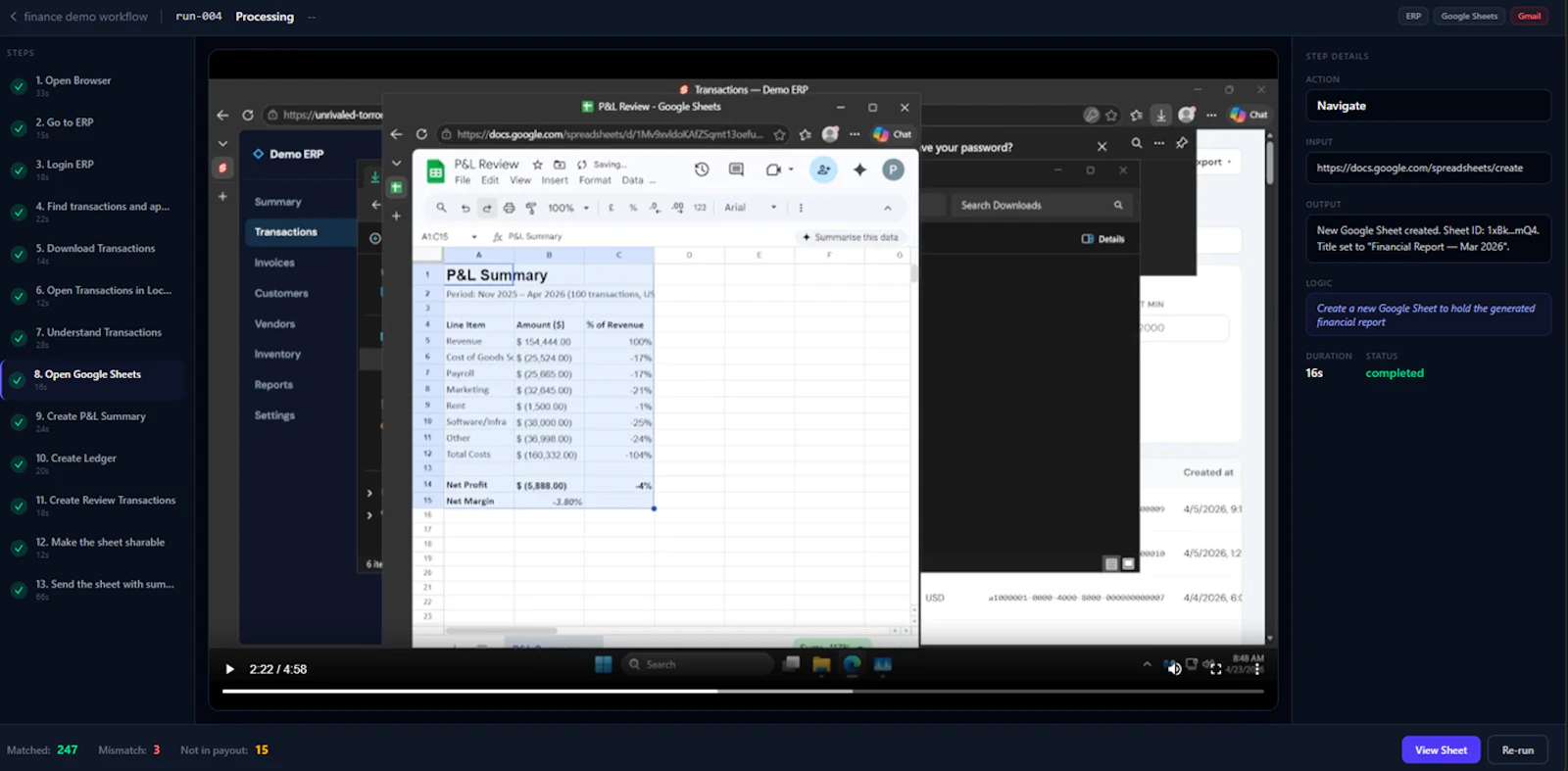Image resolution: width=1568 pixels, height=771 pixels.
Task: Click Summarise this data chip
Action: click(851, 237)
